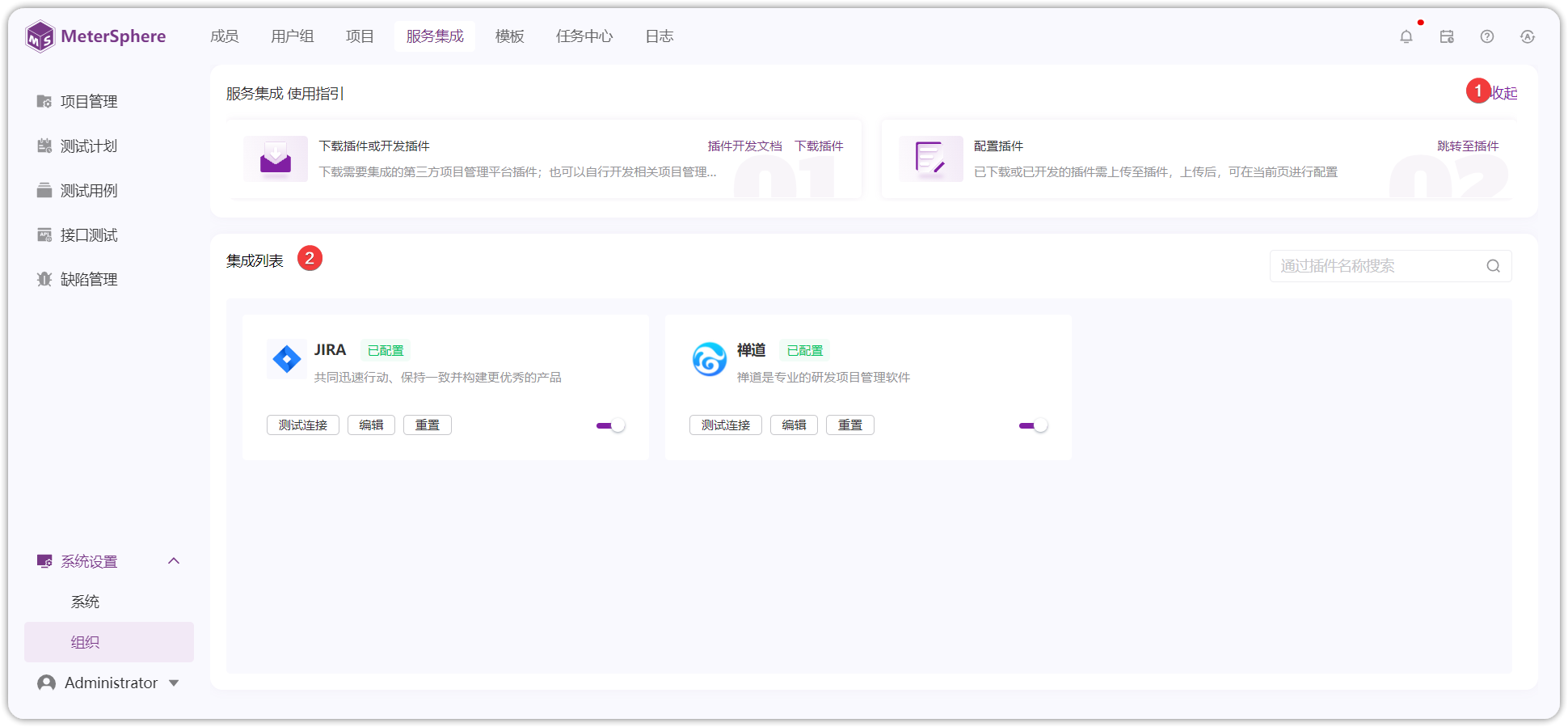Open the Administrator dropdown arrow

coord(174,683)
